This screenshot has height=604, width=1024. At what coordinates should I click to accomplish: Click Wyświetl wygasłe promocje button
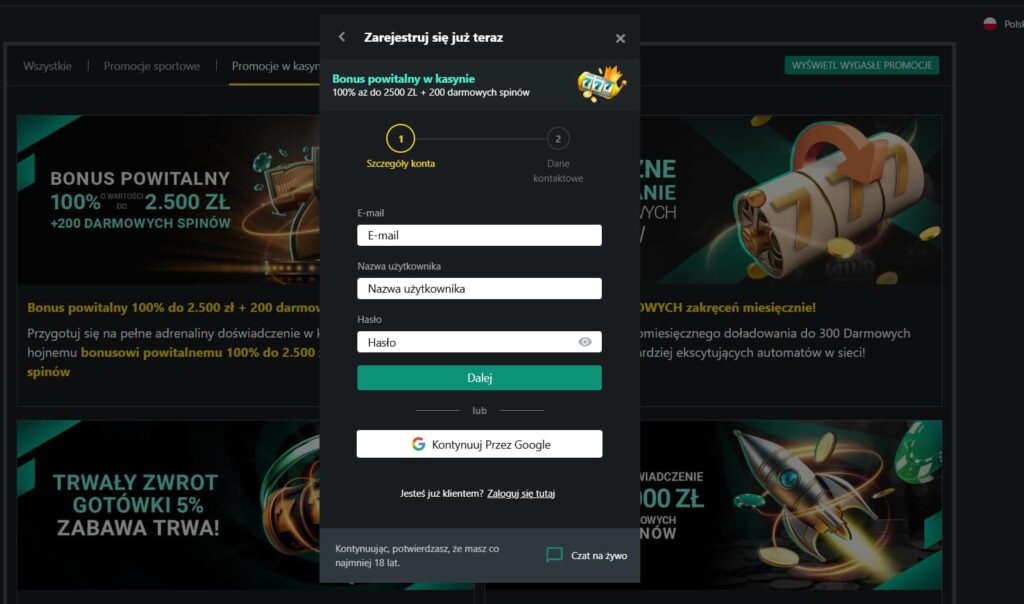tap(862, 65)
